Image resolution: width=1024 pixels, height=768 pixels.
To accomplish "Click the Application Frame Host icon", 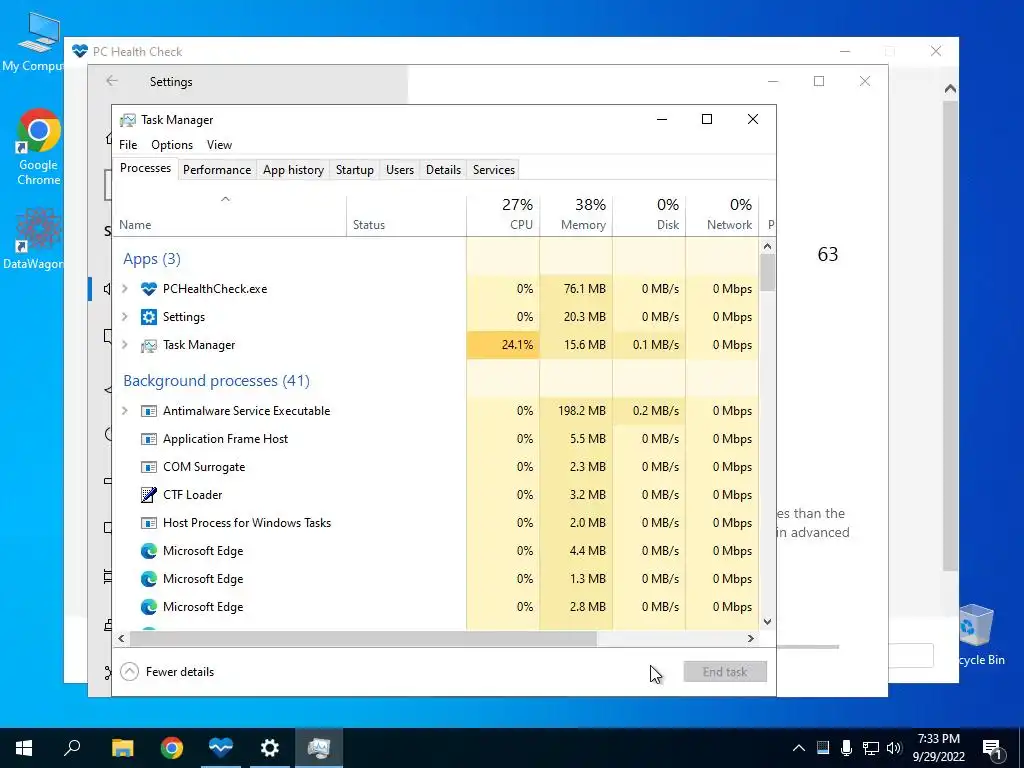I will pyautogui.click(x=149, y=439).
